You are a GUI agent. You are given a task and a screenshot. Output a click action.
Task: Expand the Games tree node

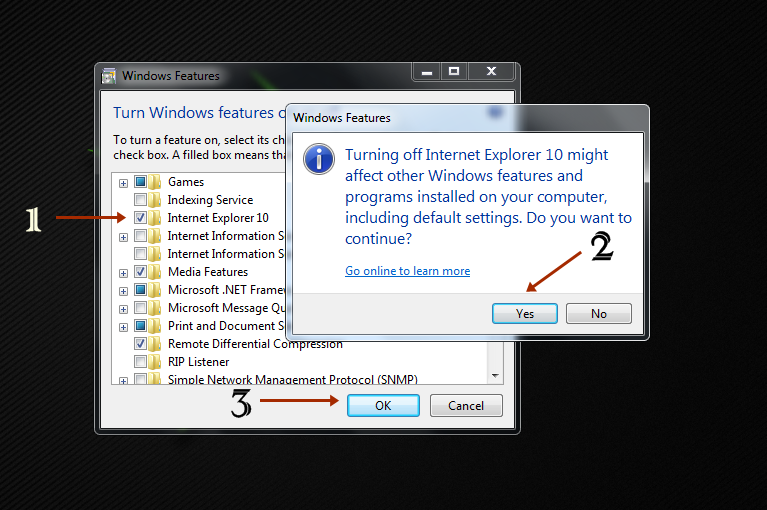(x=123, y=183)
